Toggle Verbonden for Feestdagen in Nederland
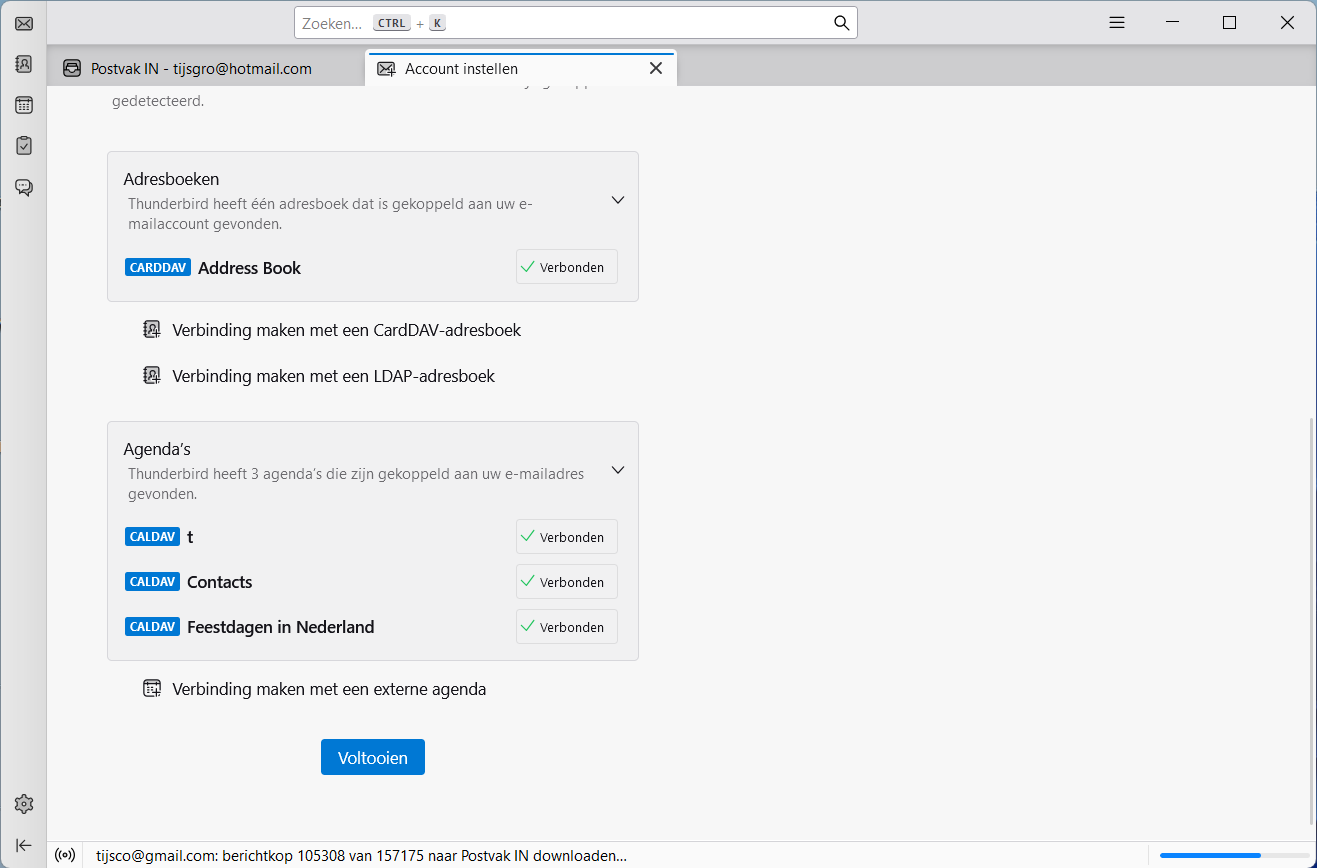This screenshot has height=868, width=1317. (566, 627)
